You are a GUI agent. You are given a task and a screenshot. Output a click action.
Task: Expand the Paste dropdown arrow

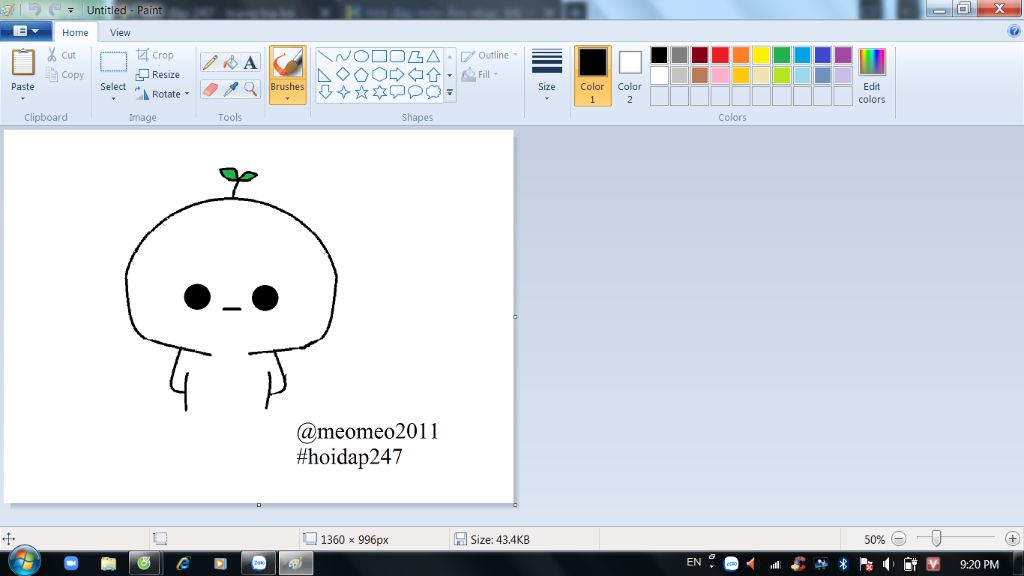[x=23, y=99]
